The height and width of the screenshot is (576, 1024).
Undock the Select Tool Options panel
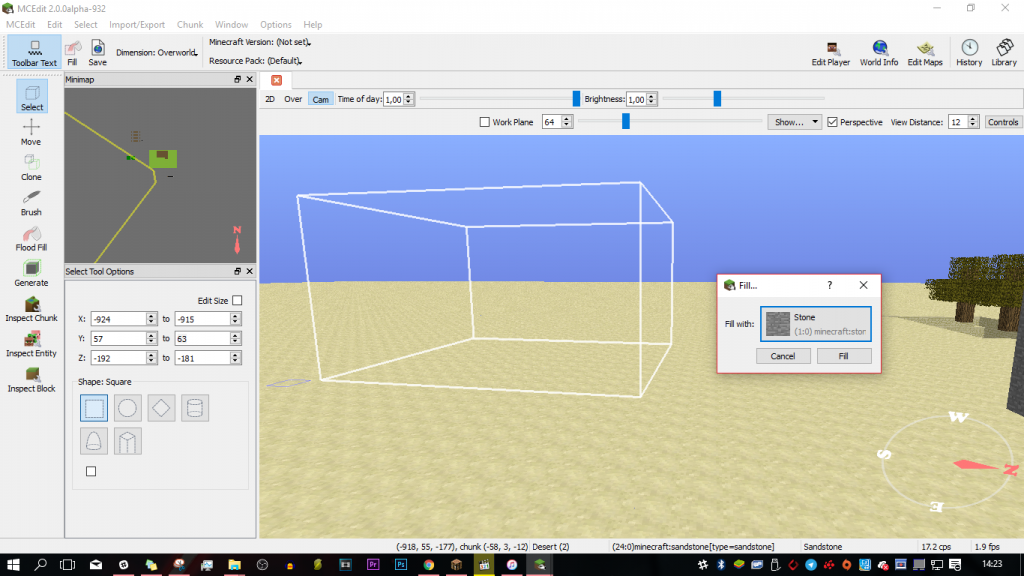point(237,271)
